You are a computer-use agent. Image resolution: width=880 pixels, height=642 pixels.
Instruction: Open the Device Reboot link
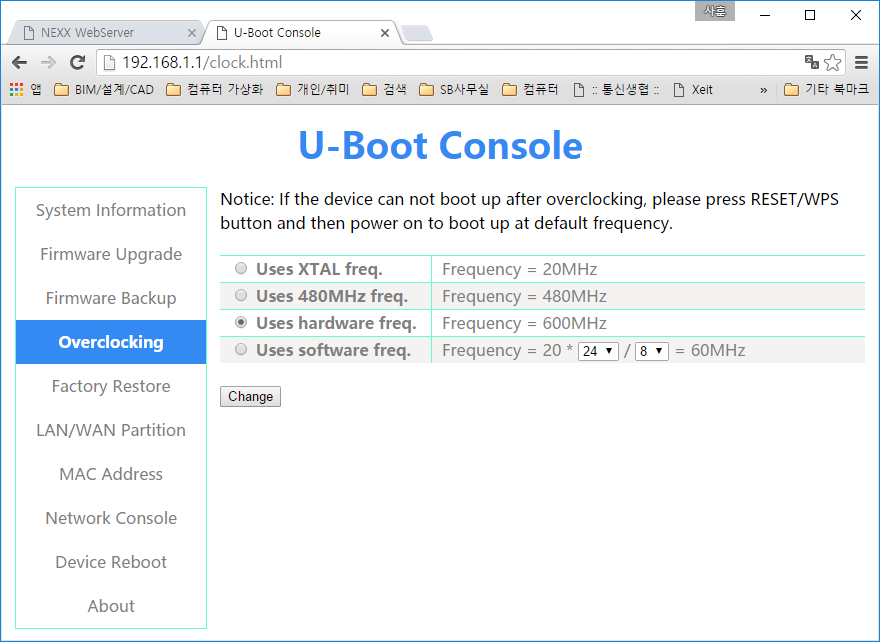click(111, 562)
